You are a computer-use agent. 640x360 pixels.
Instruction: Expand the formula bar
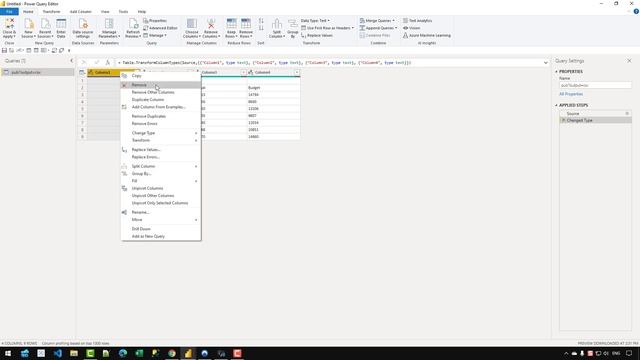pos(545,63)
